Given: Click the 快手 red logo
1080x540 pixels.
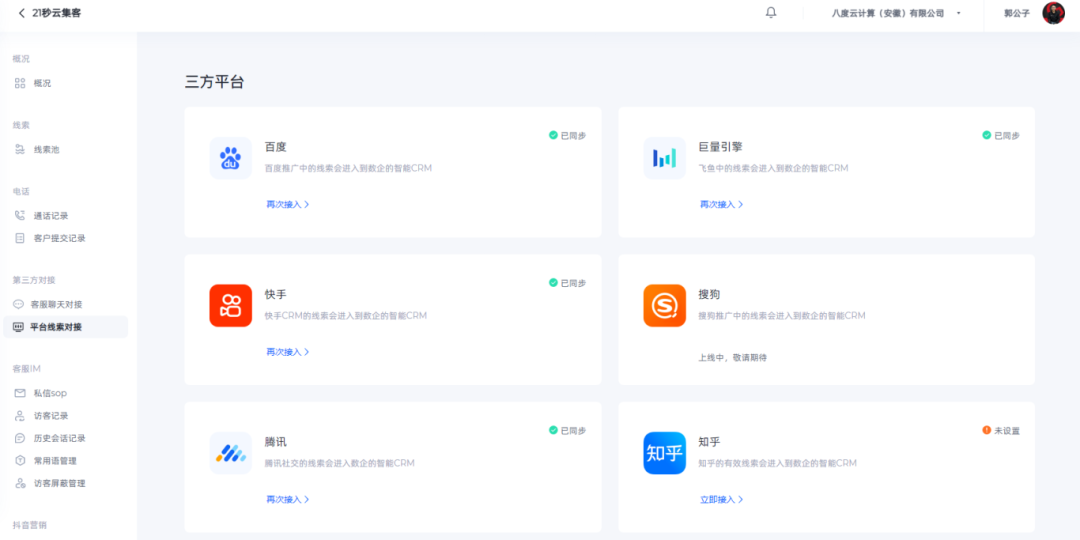Looking at the screenshot, I should [231, 306].
